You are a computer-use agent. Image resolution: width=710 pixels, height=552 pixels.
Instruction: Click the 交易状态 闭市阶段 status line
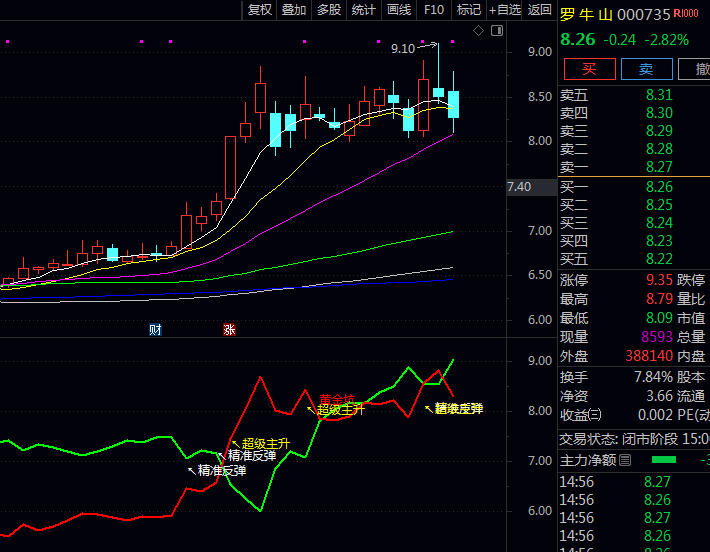[x=634, y=439]
